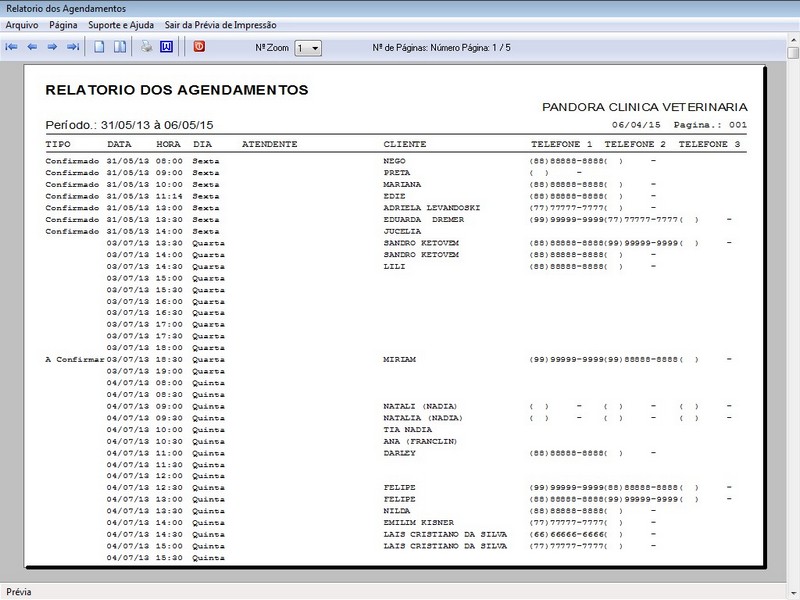800x600 pixels.
Task: Click the HORA column header
Action: (x=168, y=144)
